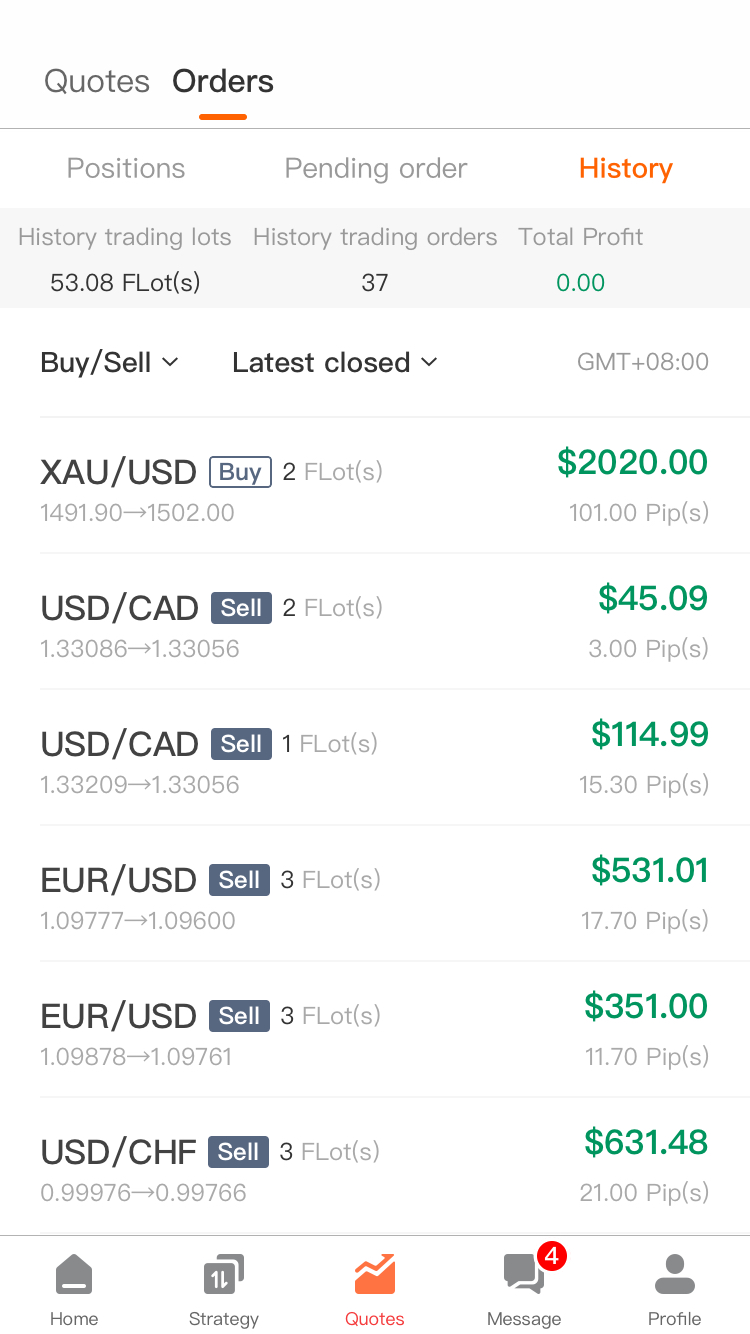Image resolution: width=750 pixels, height=1334 pixels.
Task: Tap the Quotes chart icon in bottom bar
Action: coord(375,1275)
